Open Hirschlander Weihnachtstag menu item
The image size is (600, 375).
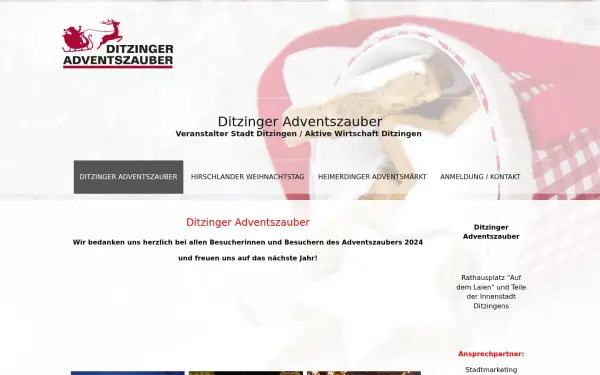pos(247,177)
